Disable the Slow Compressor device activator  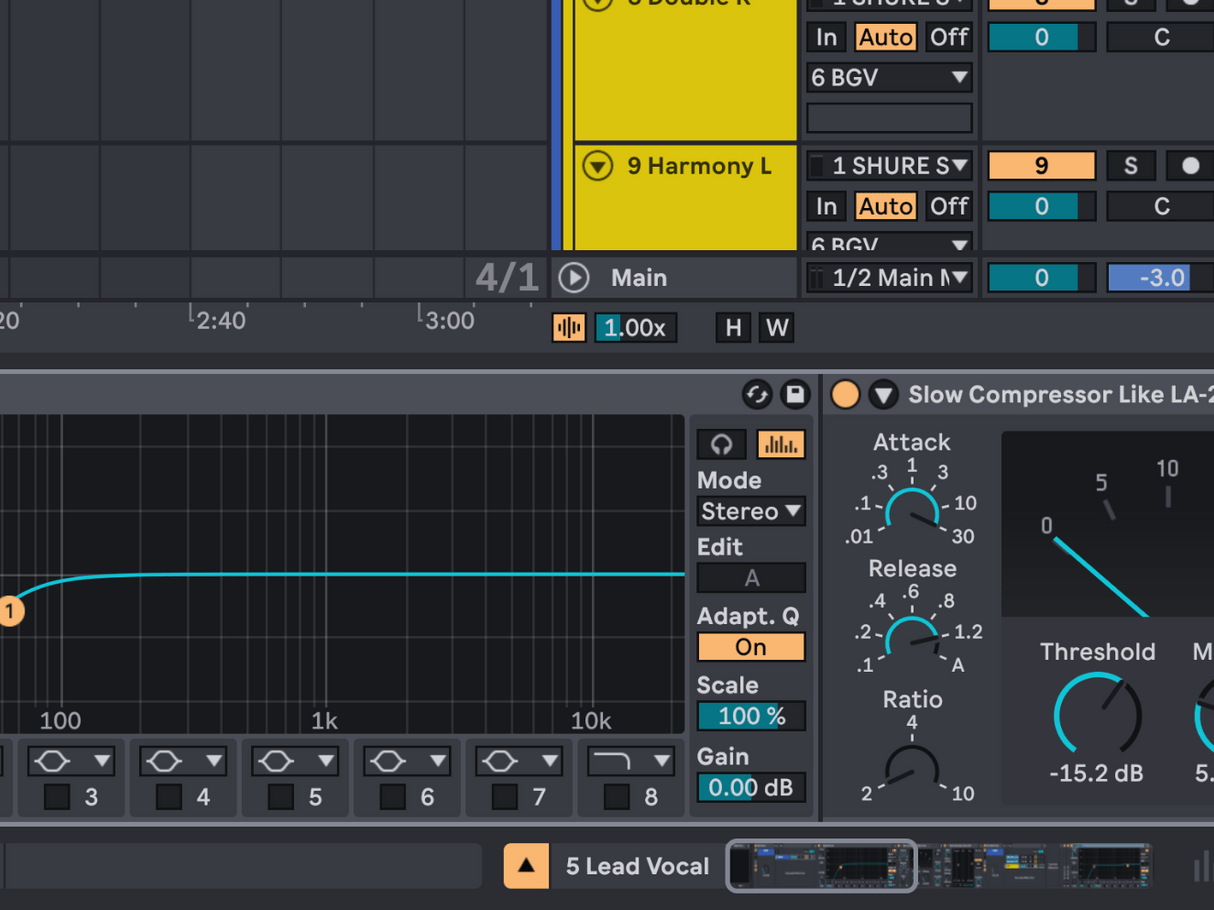(845, 395)
